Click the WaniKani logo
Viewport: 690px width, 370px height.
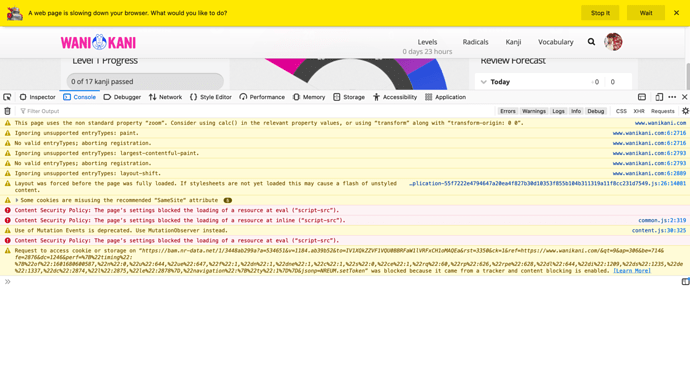[x=98, y=42]
